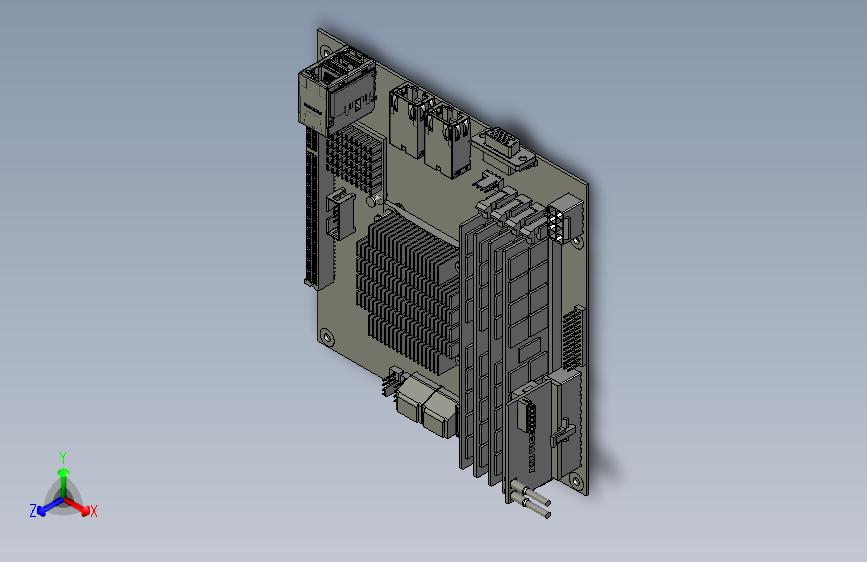The width and height of the screenshot is (867, 562).
Task: Select the mounting hole beside the power connector
Action: tap(576, 242)
